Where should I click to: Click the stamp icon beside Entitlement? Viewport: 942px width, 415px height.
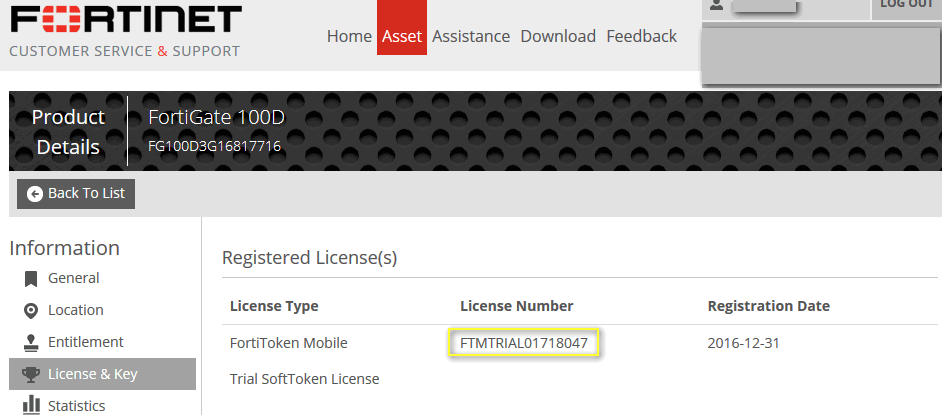(31, 342)
